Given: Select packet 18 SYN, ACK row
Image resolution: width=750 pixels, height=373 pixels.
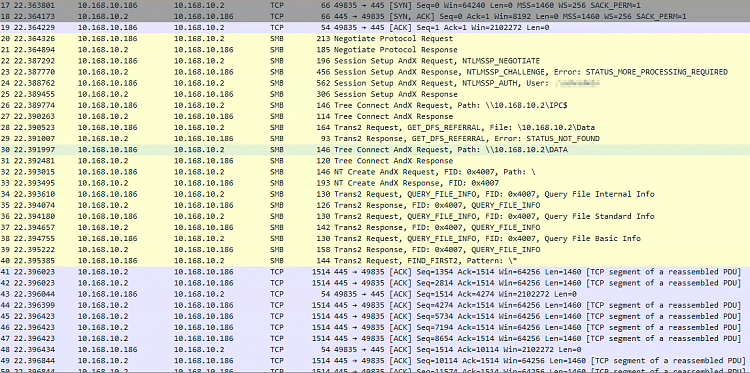Looking at the screenshot, I should coord(375,17).
